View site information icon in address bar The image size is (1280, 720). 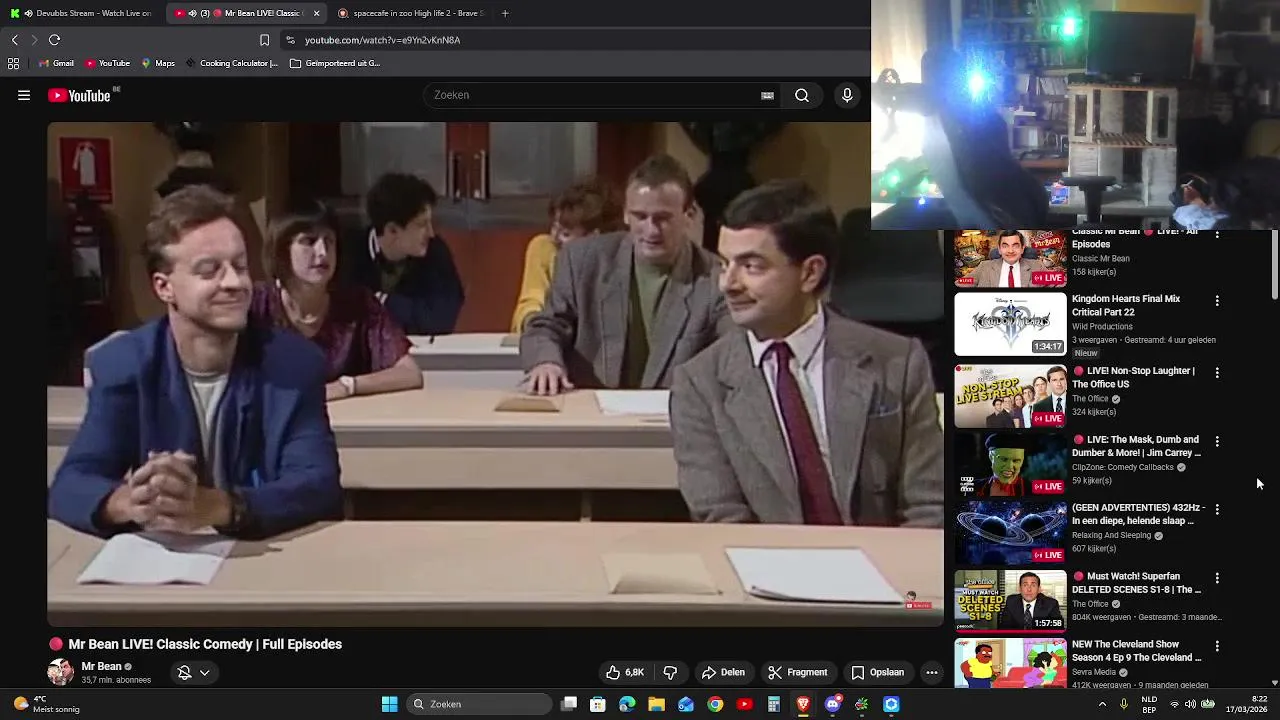pos(290,40)
